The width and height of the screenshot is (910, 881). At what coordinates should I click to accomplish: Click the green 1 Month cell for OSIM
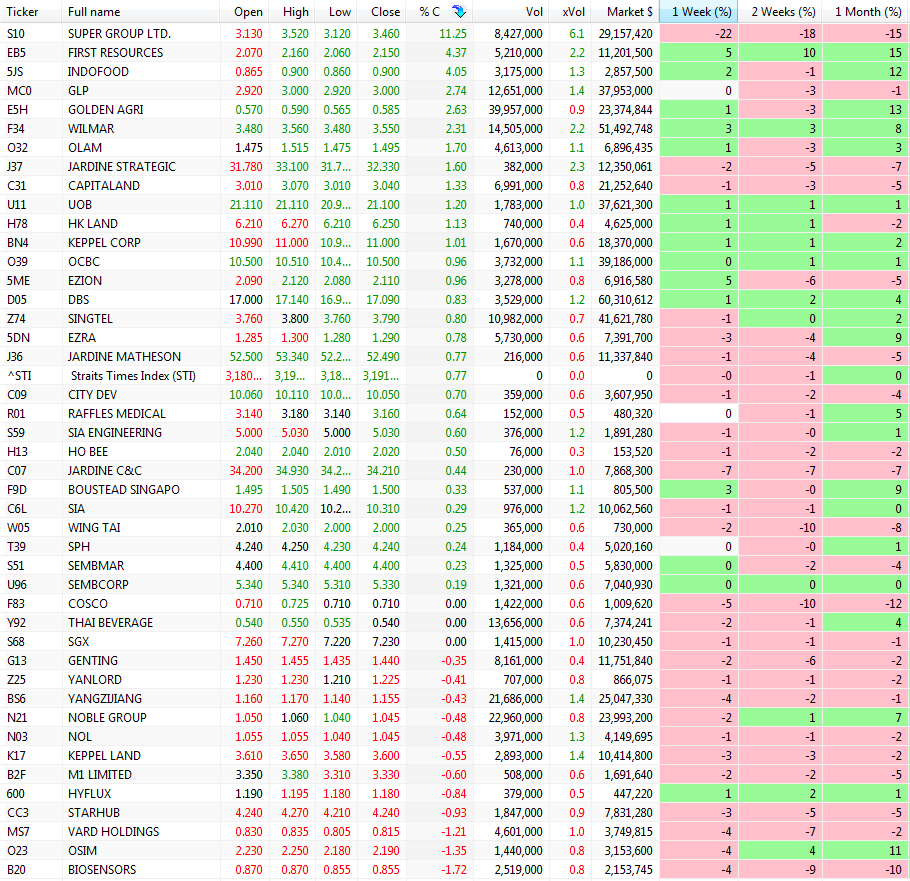(x=867, y=851)
